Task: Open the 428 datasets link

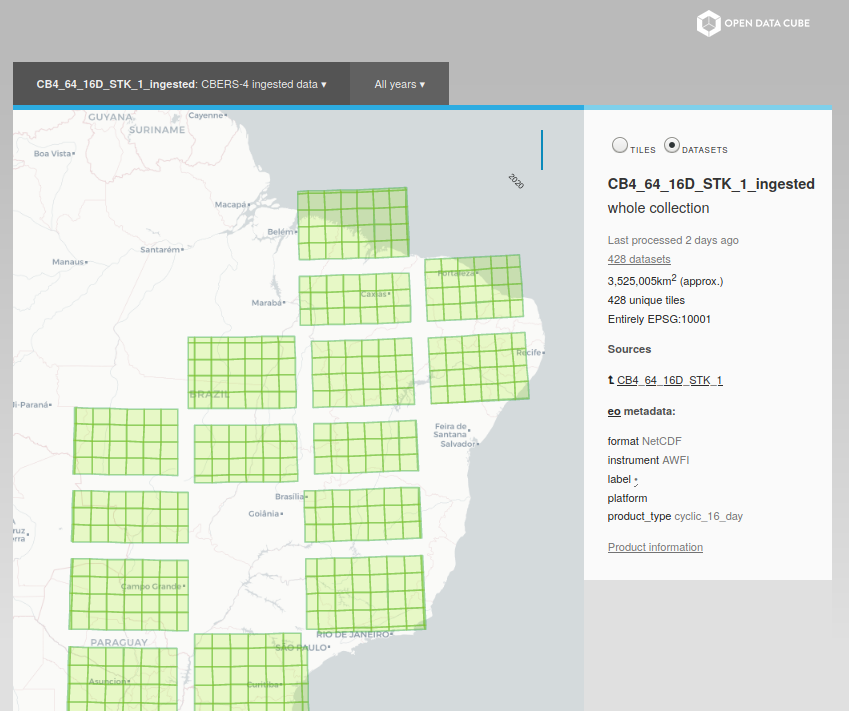Action: (639, 259)
